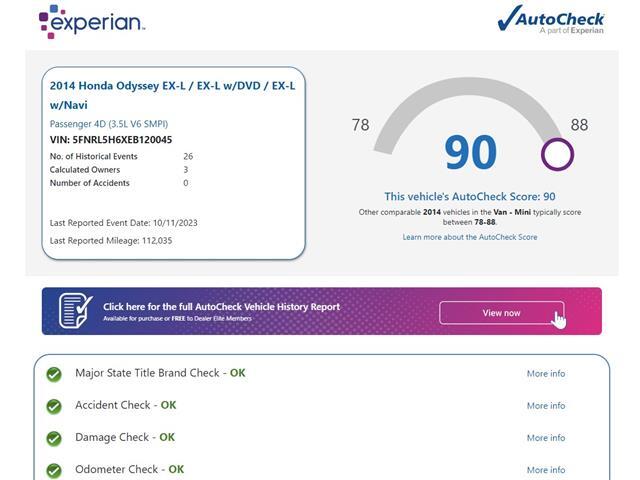Click Last Reported Event Date: 10/11/2023
The height and width of the screenshot is (480, 640).
[123, 223]
